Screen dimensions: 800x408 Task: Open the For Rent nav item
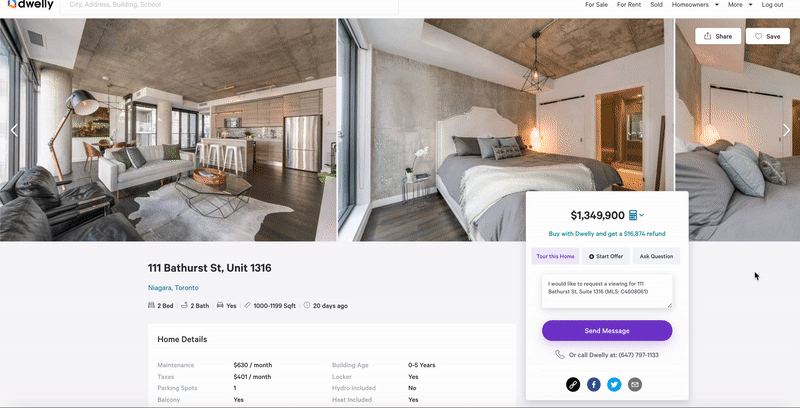click(629, 5)
